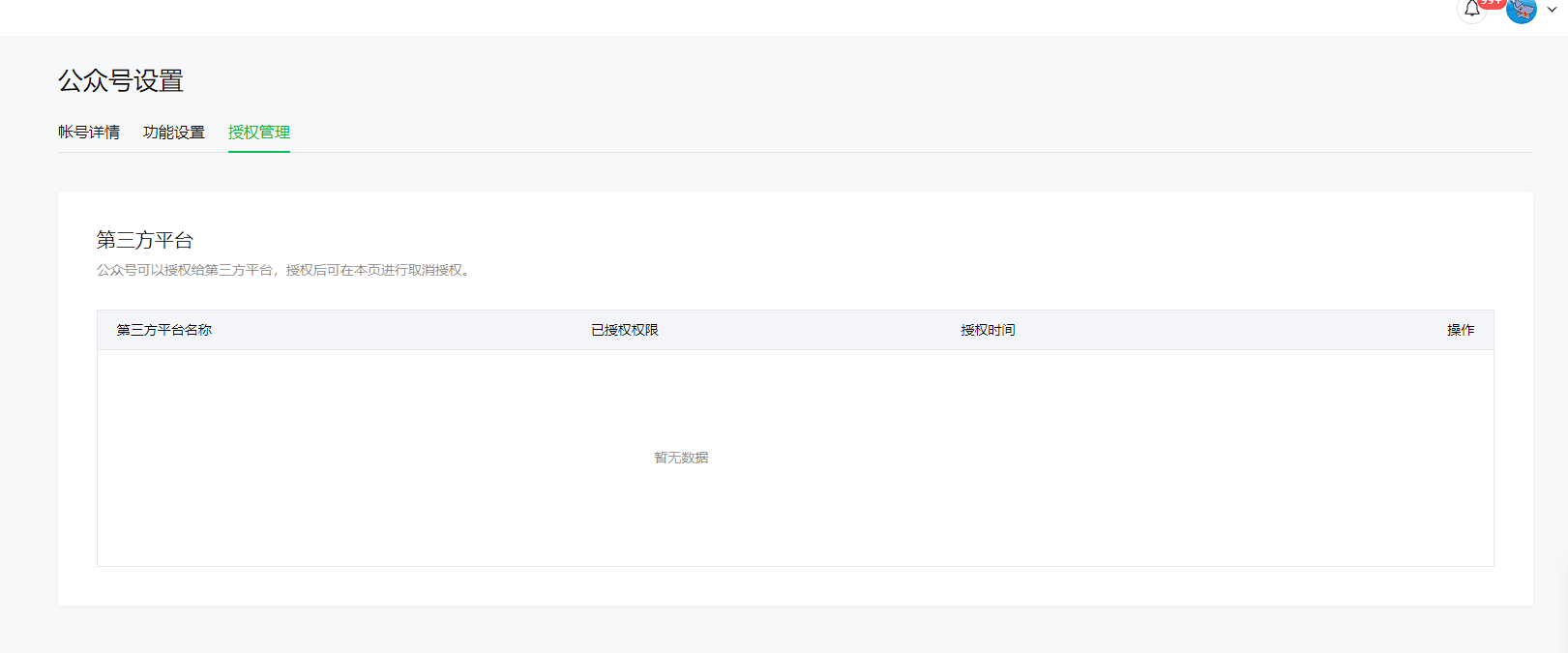Click the 已授权权限 column header
1568x653 pixels.
click(x=625, y=330)
